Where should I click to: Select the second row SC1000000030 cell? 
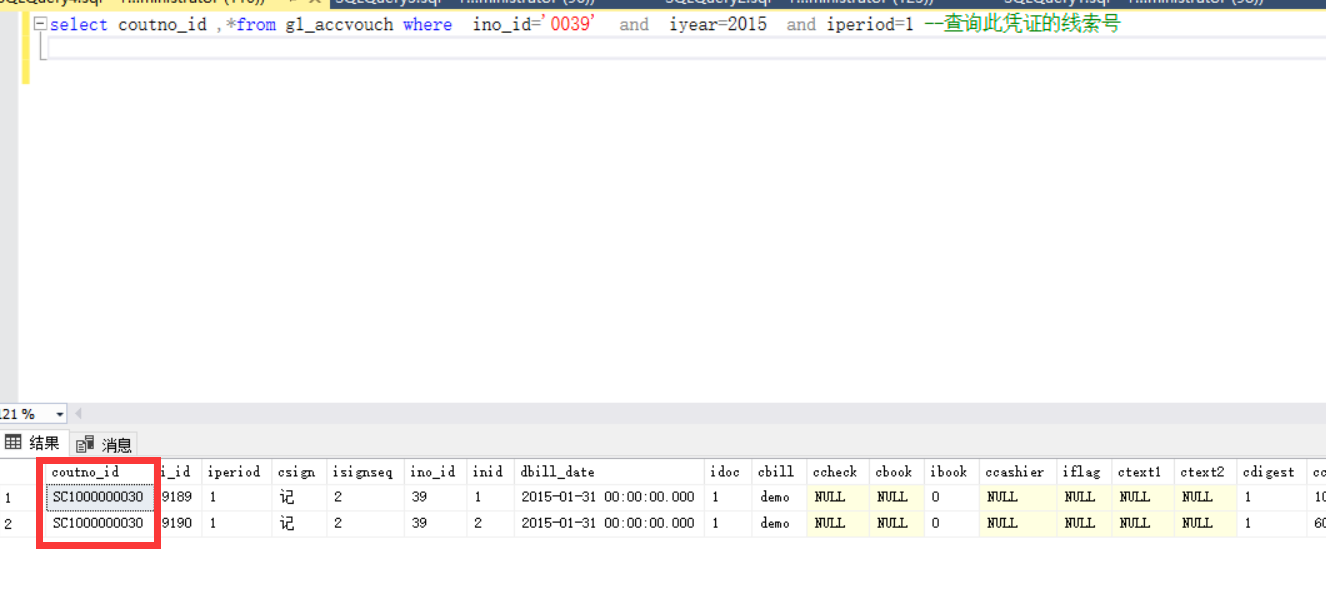[98, 523]
